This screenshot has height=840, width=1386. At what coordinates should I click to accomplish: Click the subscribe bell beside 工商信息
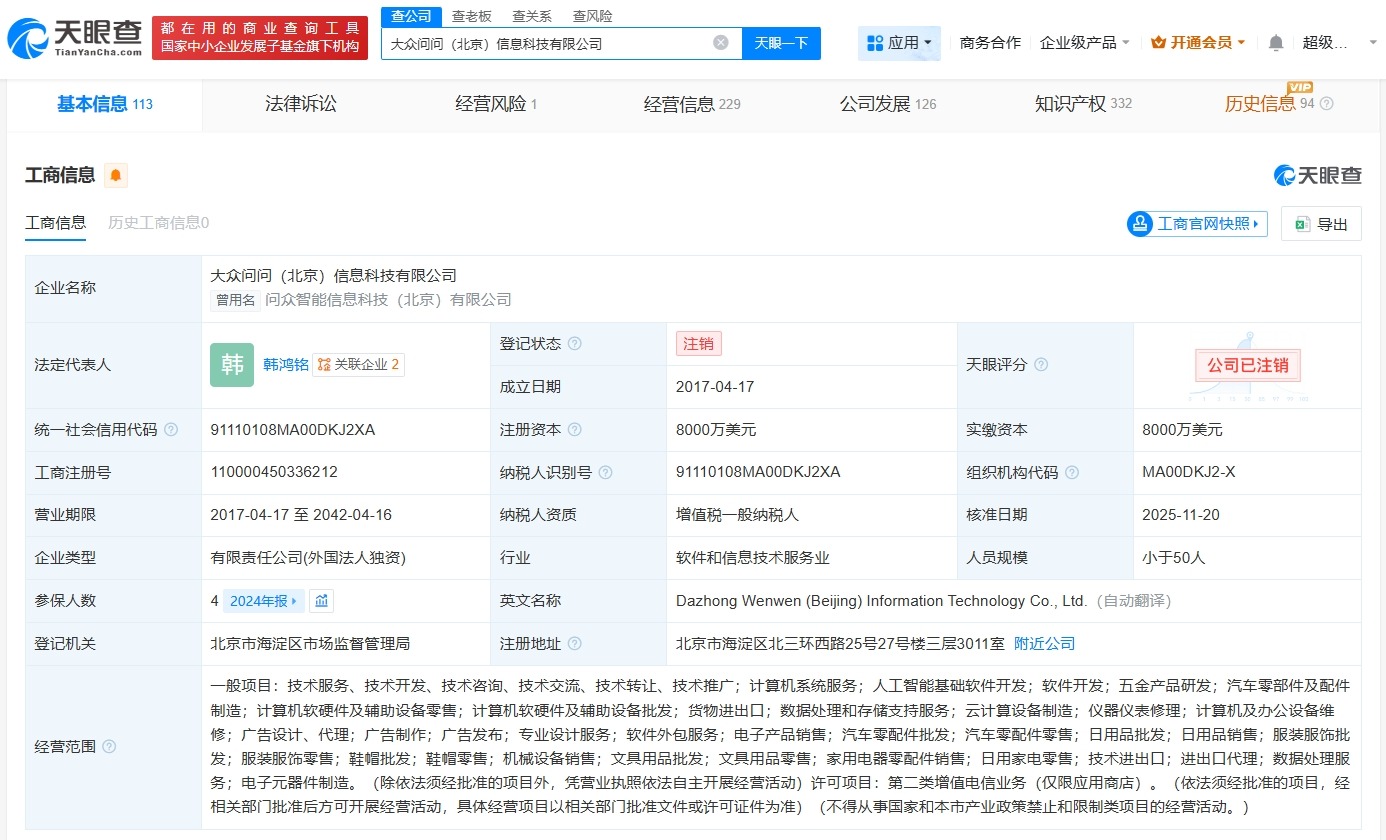click(114, 175)
